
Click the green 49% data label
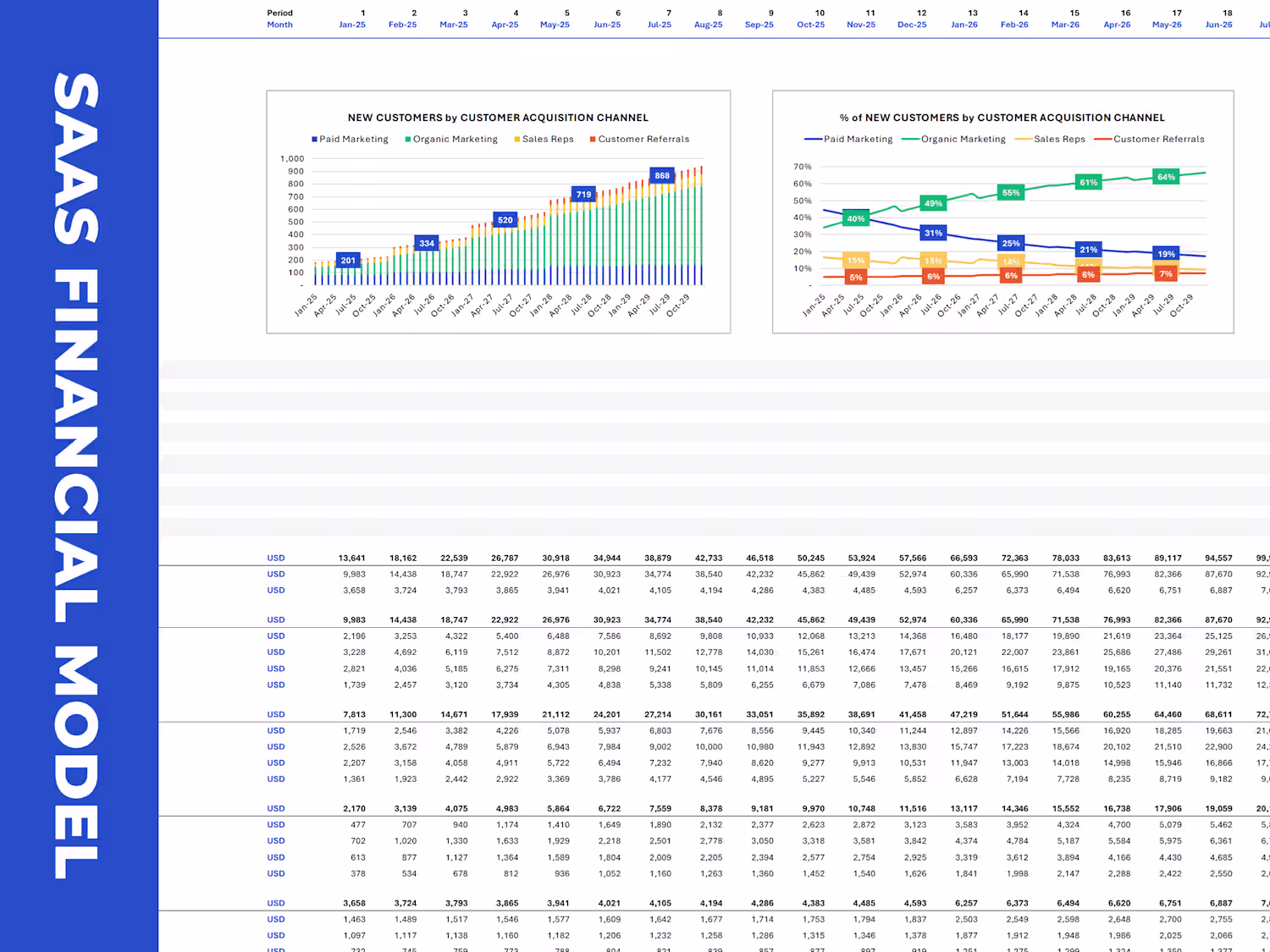click(933, 204)
